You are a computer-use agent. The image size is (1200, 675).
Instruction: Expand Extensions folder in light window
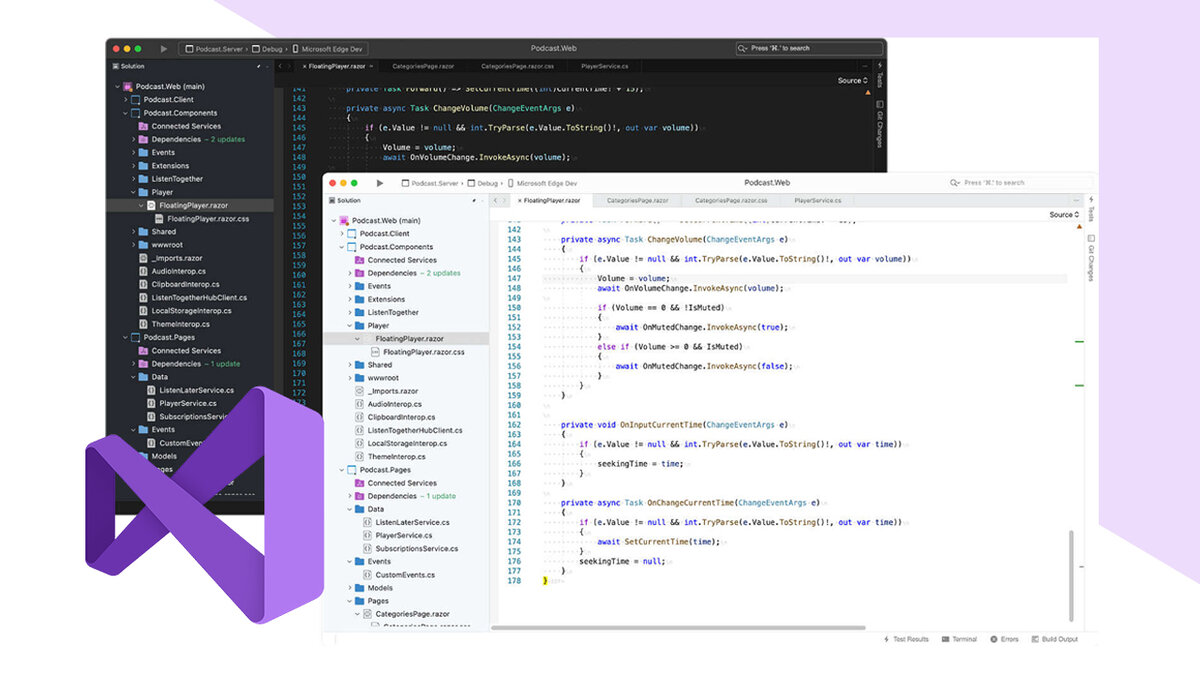[x=349, y=299]
